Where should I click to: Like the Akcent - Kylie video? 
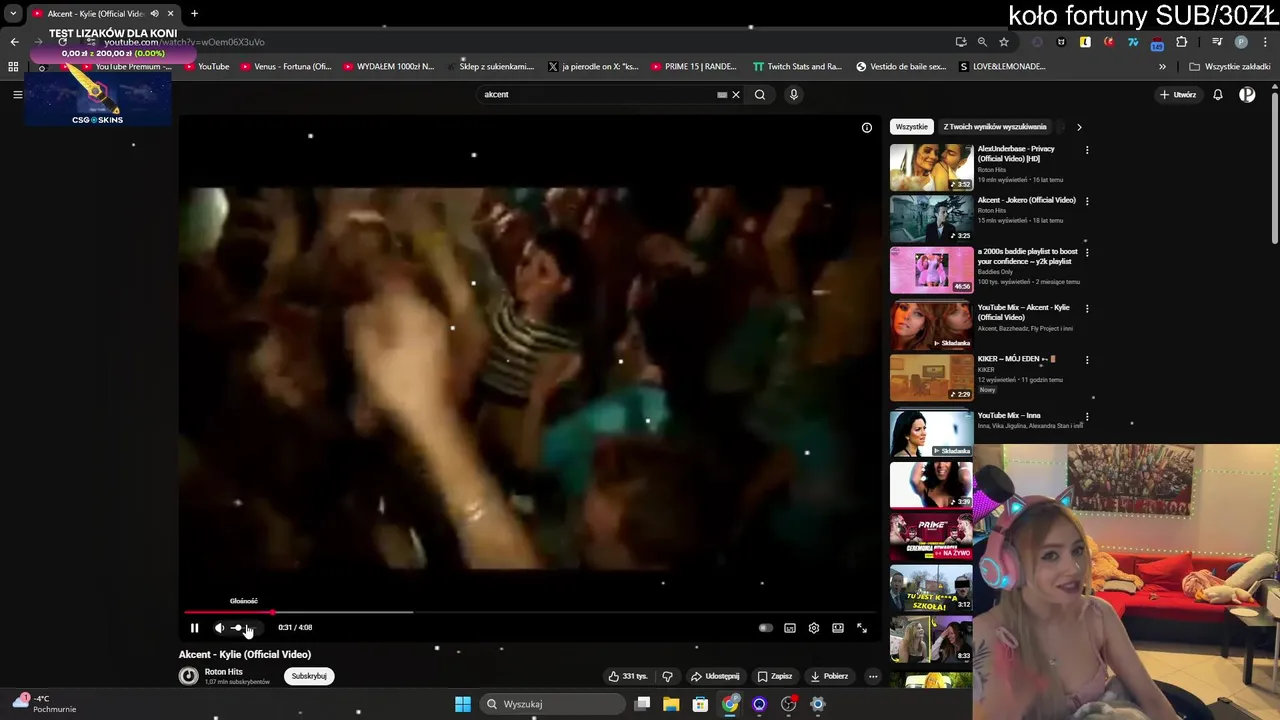coord(628,676)
